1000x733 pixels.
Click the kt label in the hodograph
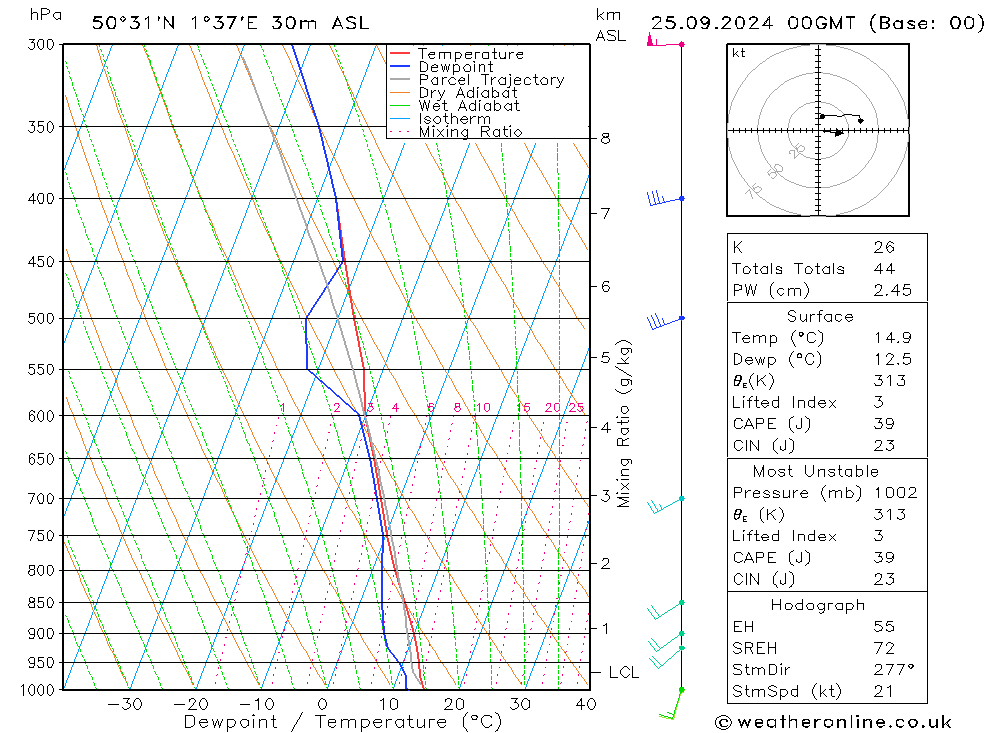[739, 53]
